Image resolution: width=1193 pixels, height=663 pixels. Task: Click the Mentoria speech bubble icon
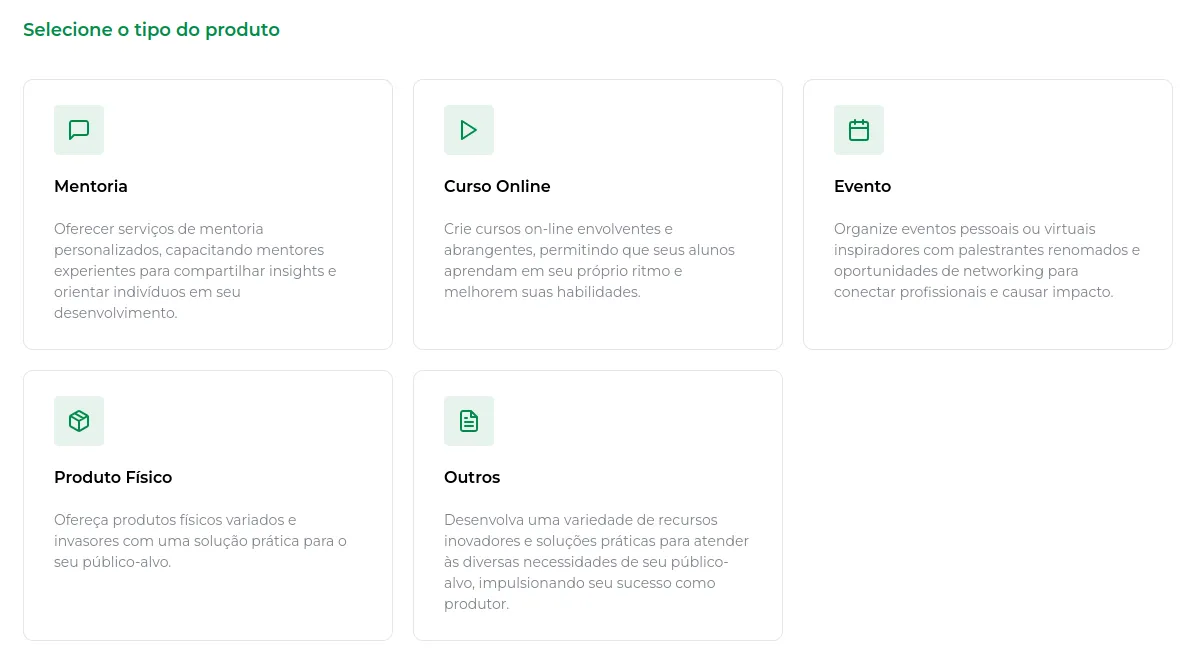[79, 130]
